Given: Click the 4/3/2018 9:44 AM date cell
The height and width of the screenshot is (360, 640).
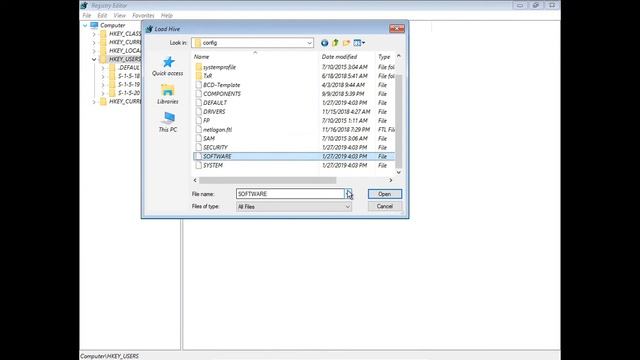Looking at the screenshot, I should click(x=343, y=85).
